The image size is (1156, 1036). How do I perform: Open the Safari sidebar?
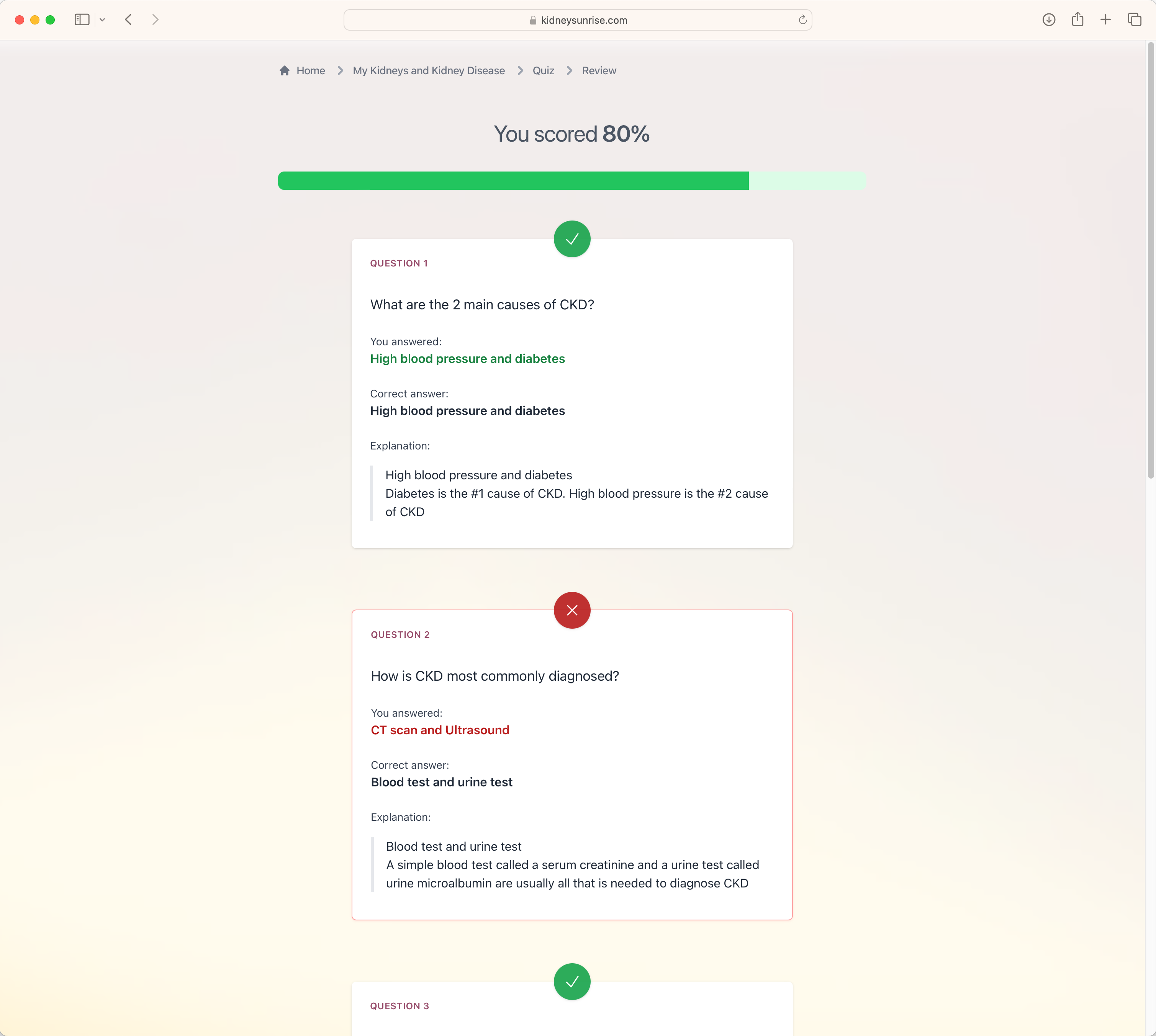(x=82, y=20)
